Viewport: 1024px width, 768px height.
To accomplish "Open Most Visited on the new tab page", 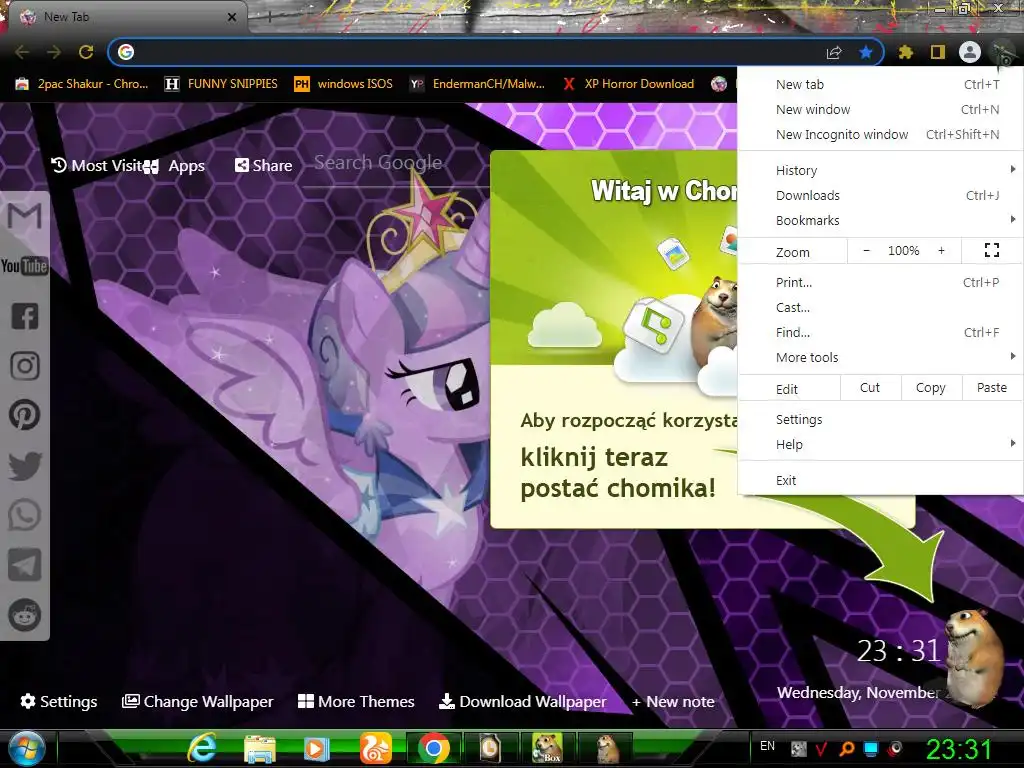I will tap(98, 165).
